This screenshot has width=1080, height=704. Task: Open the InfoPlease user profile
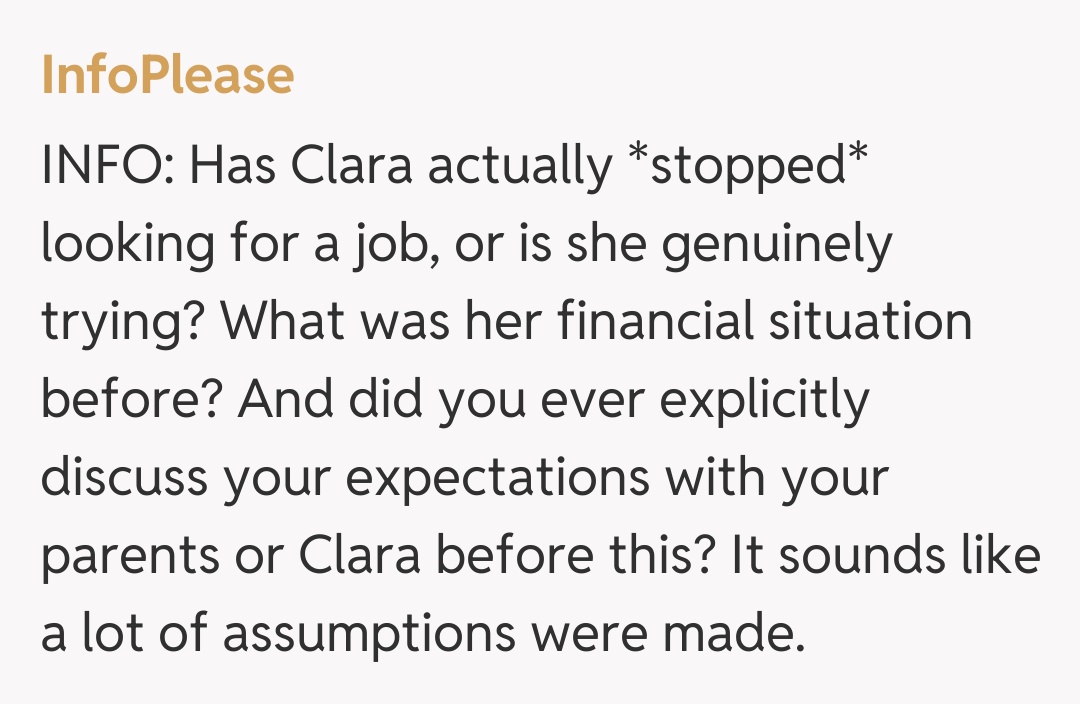(x=167, y=77)
